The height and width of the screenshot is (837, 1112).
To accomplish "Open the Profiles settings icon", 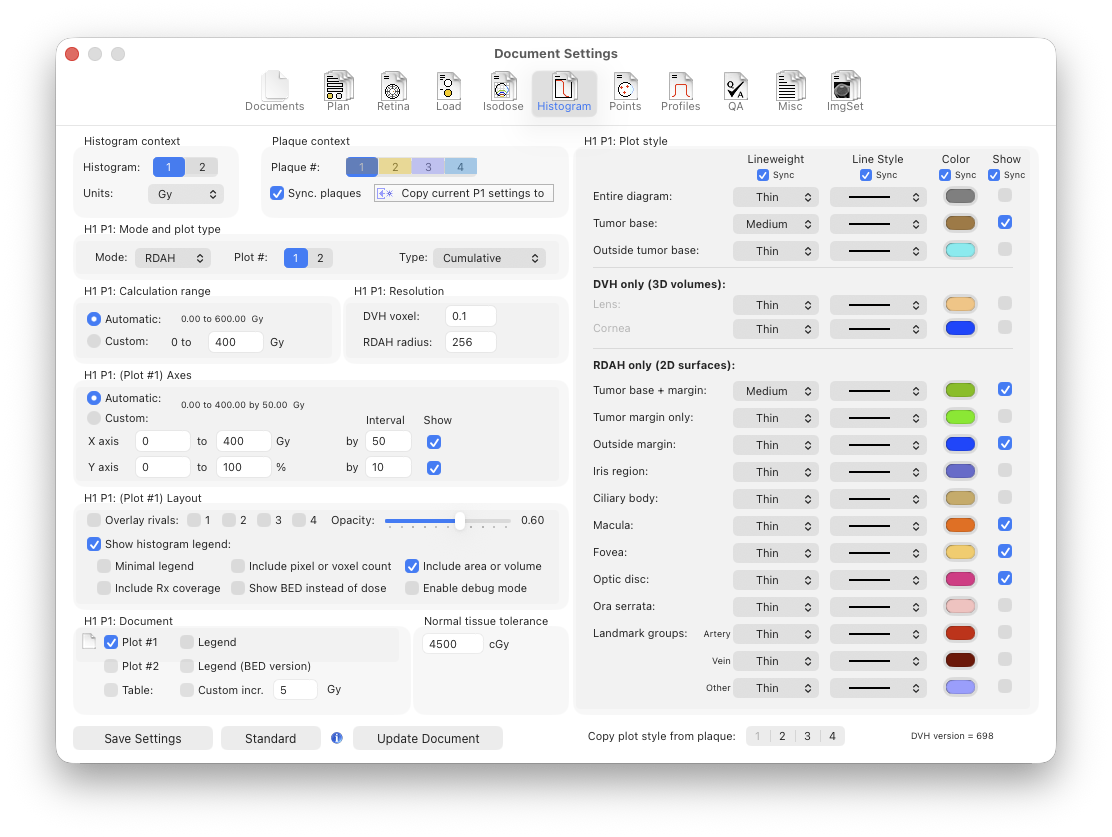I will coord(680,91).
